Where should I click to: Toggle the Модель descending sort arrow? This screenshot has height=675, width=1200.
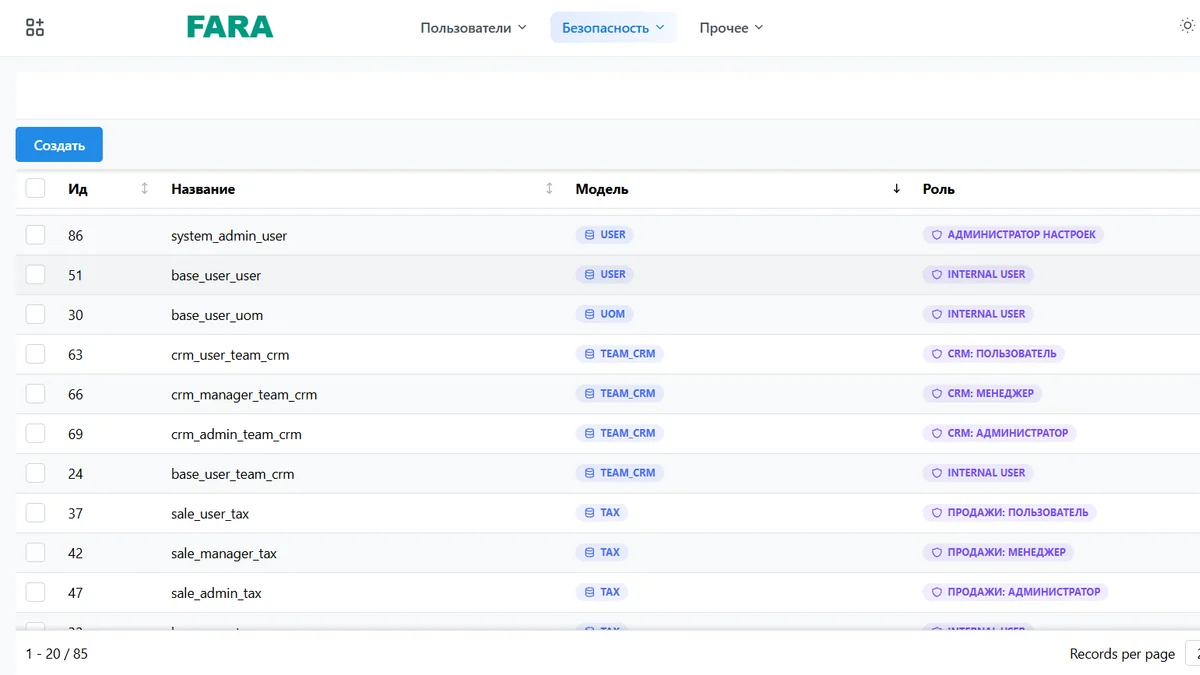[x=896, y=189]
